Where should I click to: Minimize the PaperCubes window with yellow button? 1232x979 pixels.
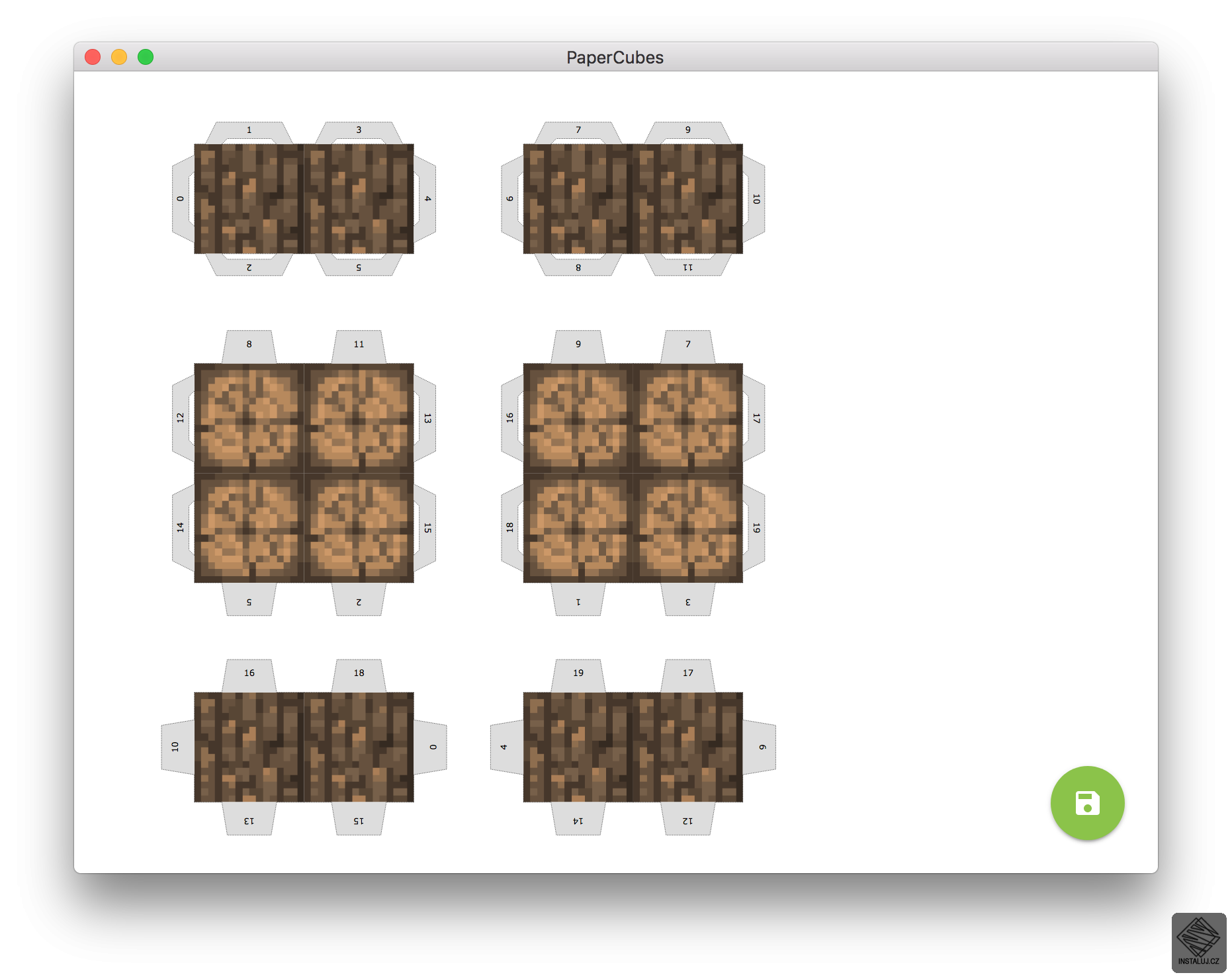(x=119, y=57)
